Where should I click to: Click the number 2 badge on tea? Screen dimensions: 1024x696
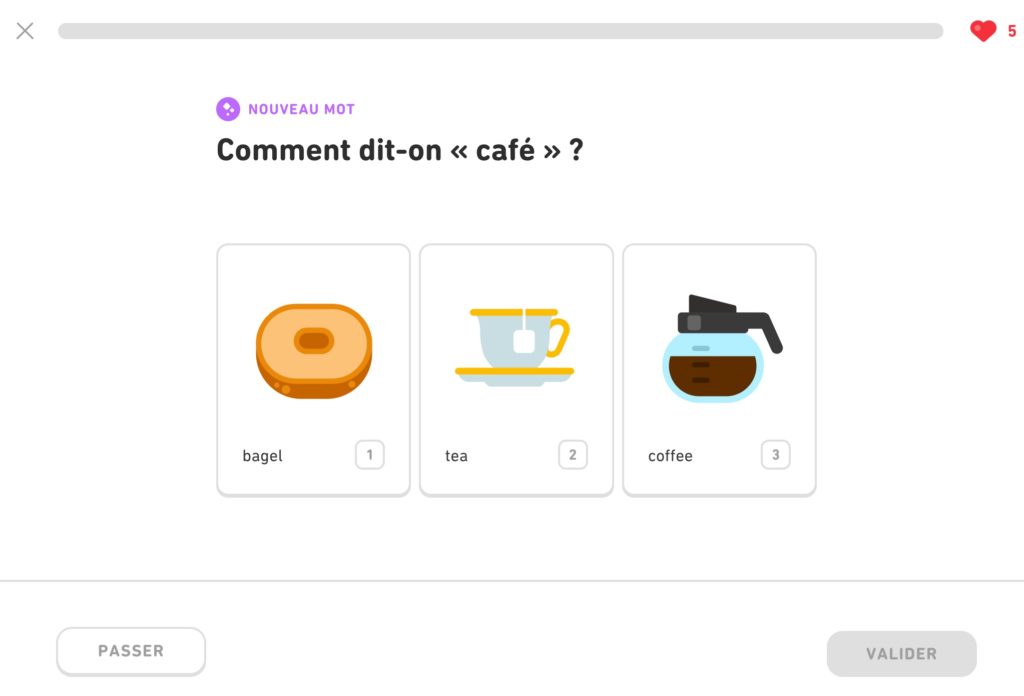coord(573,454)
